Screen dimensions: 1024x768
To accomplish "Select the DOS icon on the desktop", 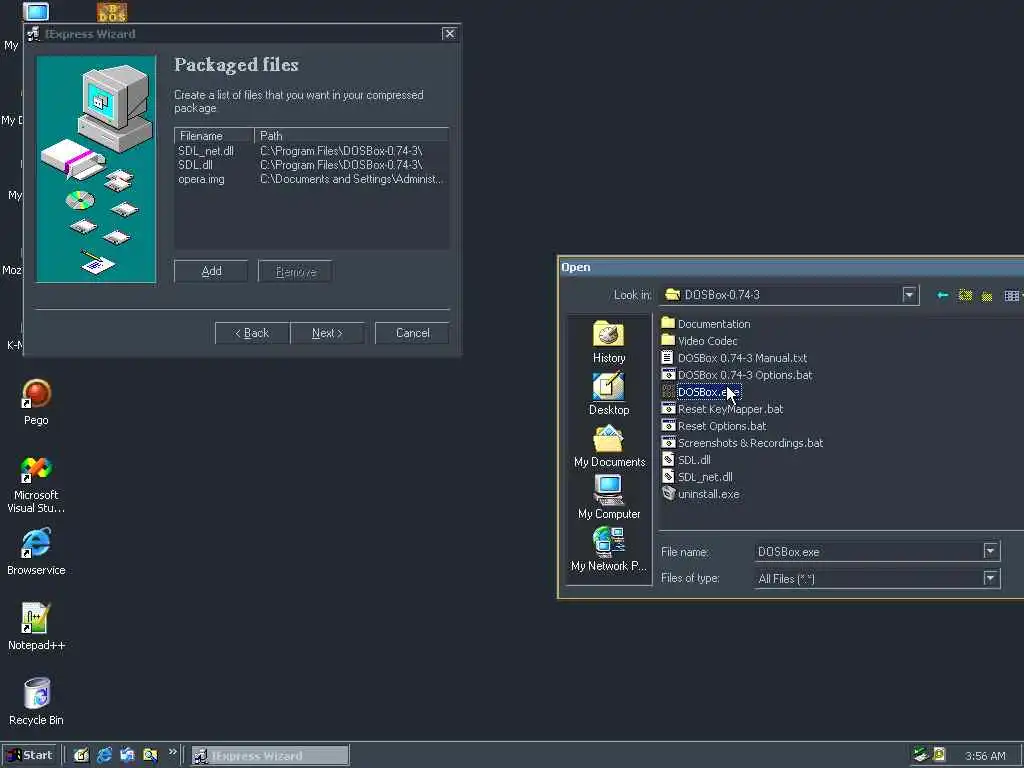I will 112,12.
